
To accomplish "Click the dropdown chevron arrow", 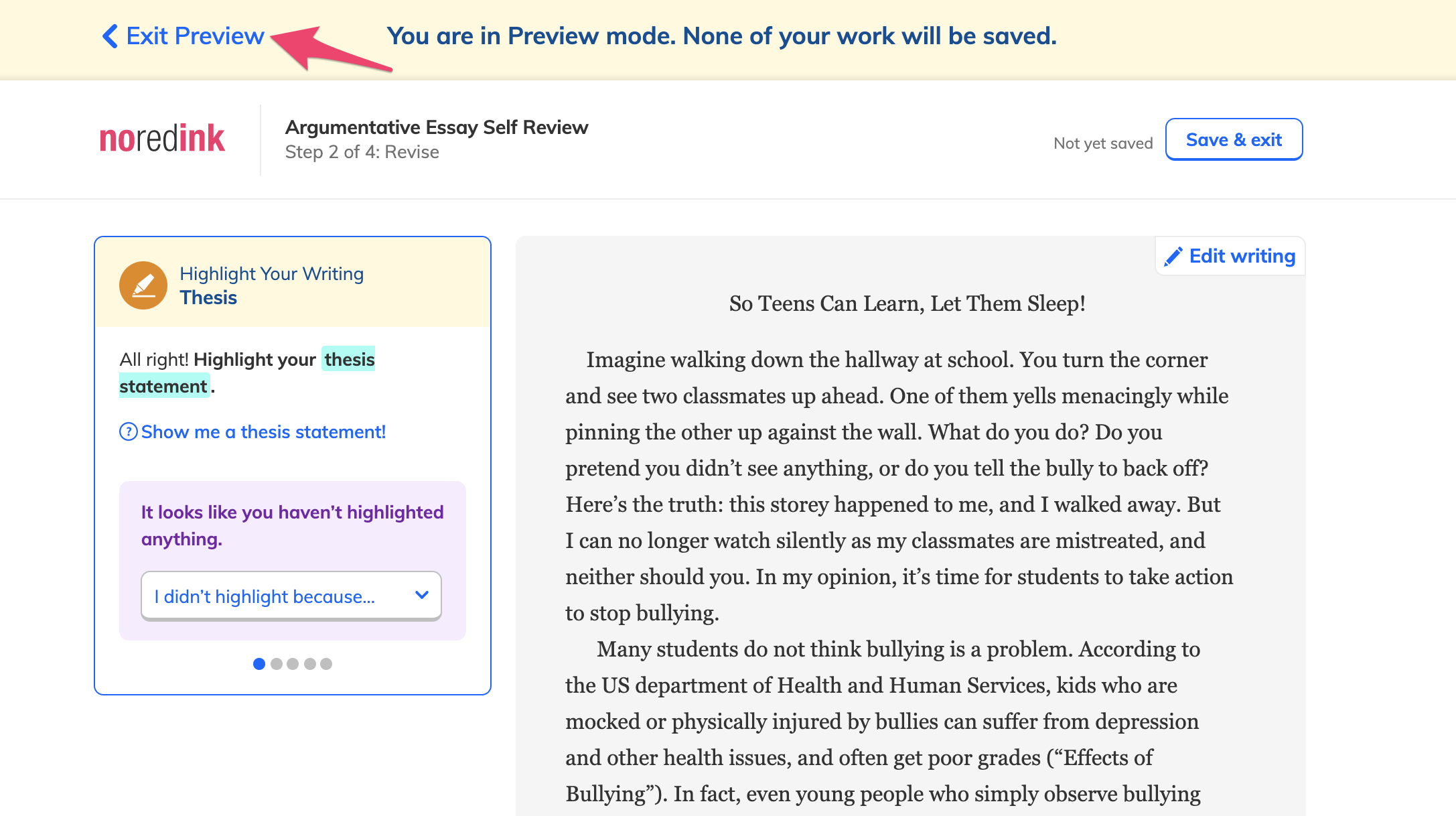I will coord(422,595).
